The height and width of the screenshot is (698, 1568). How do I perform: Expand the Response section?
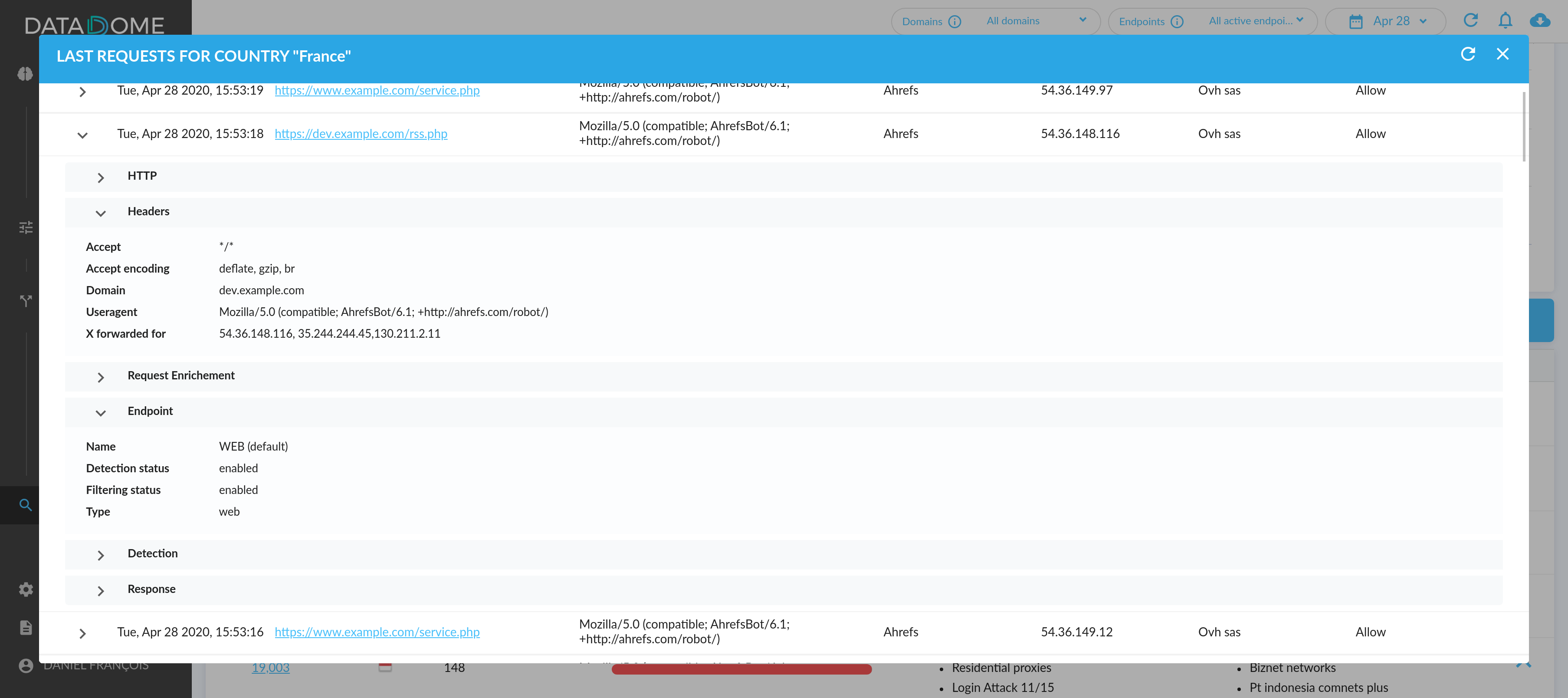pyautogui.click(x=101, y=590)
